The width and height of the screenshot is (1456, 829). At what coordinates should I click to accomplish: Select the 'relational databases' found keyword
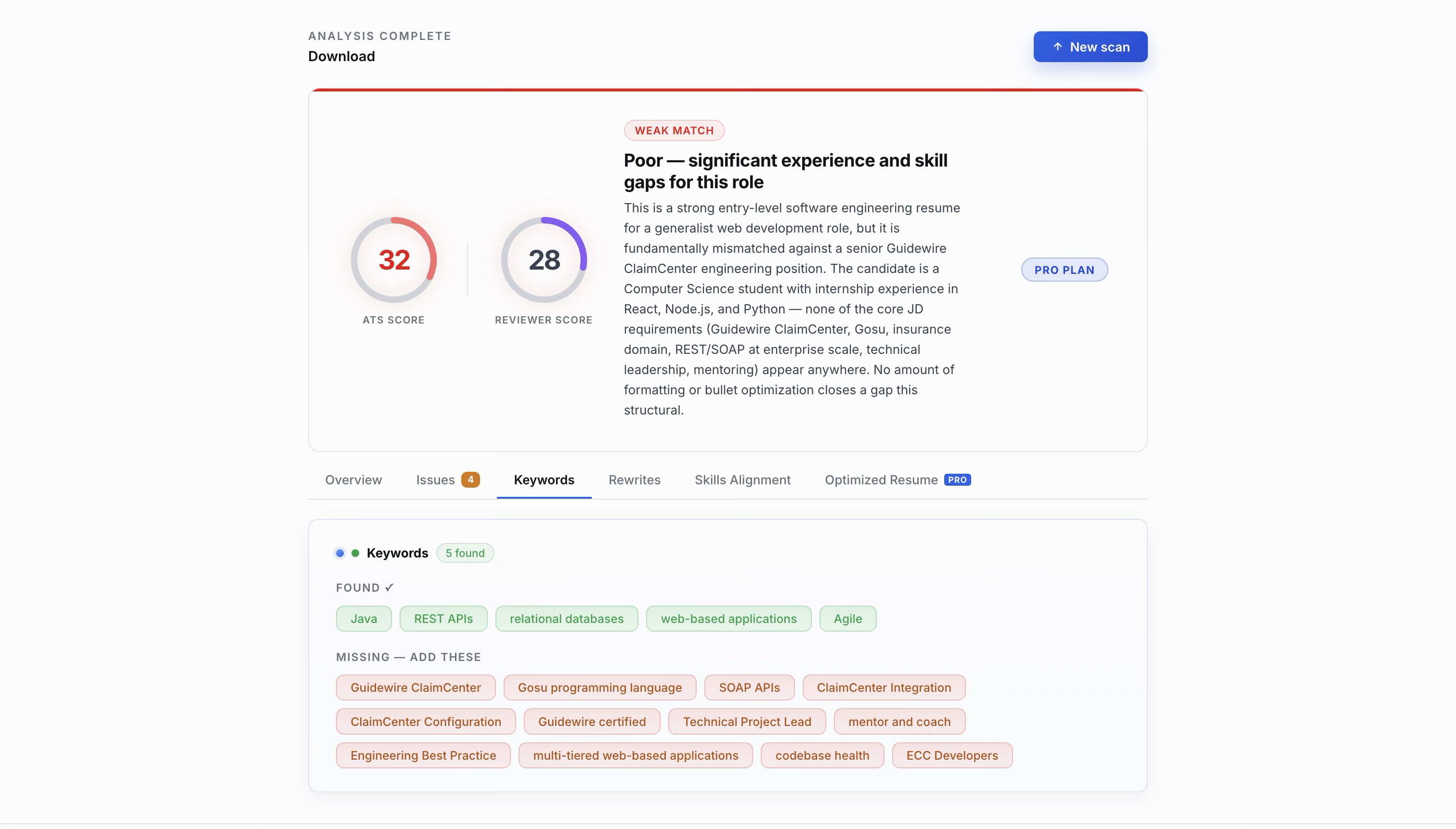coord(566,618)
